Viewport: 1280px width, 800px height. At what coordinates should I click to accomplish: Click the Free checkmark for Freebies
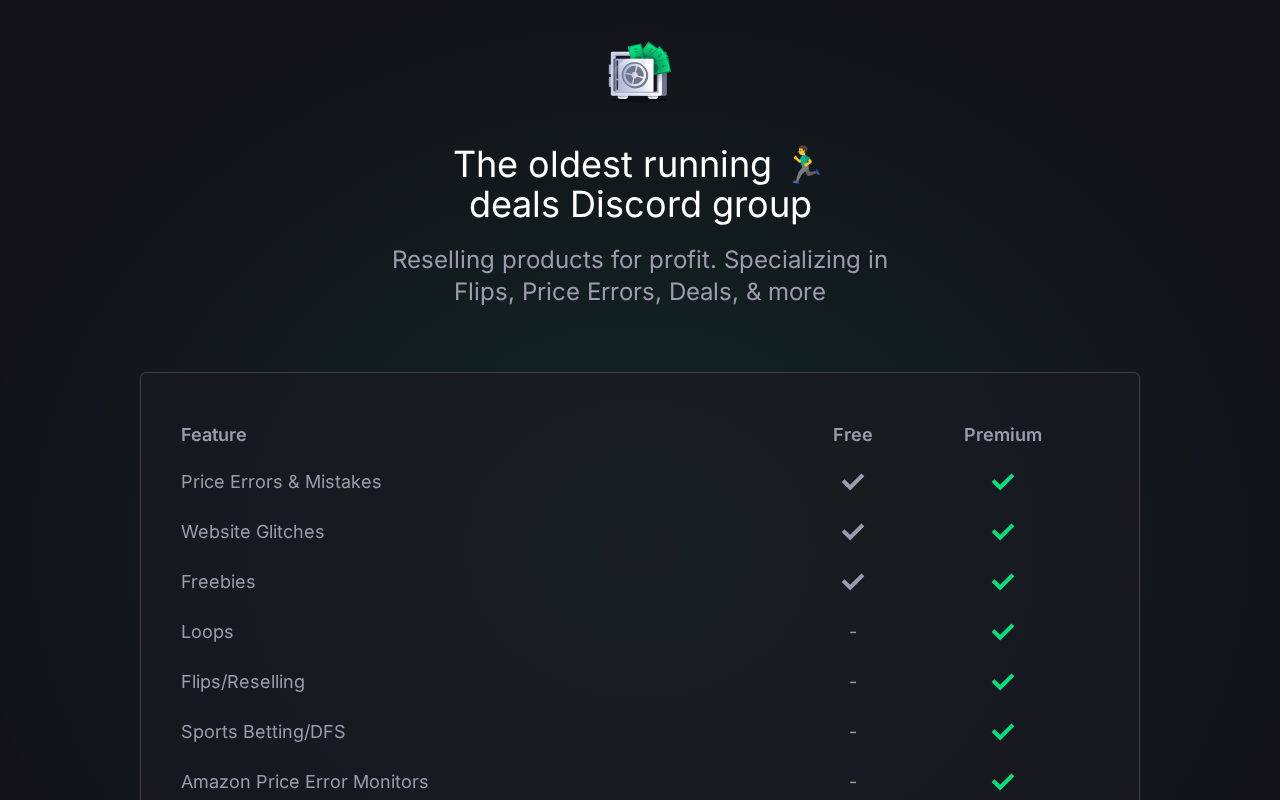[852, 582]
